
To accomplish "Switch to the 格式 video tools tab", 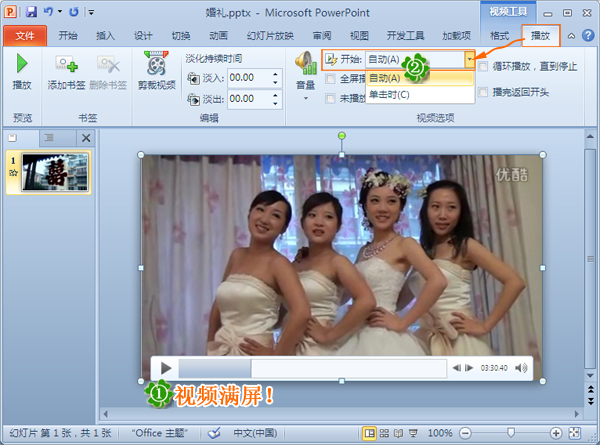I will pos(500,36).
